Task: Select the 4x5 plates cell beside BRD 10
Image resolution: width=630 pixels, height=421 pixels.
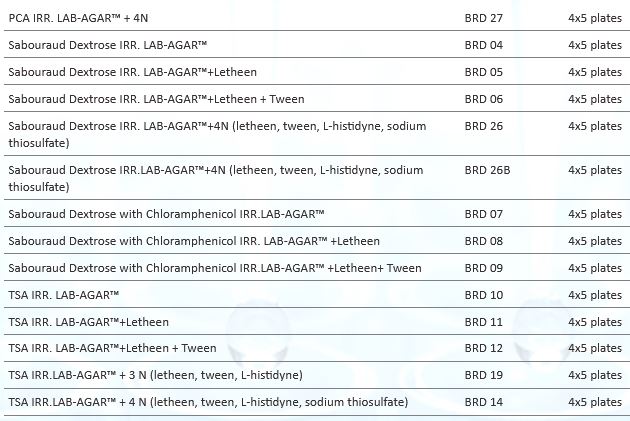Action: [594, 295]
